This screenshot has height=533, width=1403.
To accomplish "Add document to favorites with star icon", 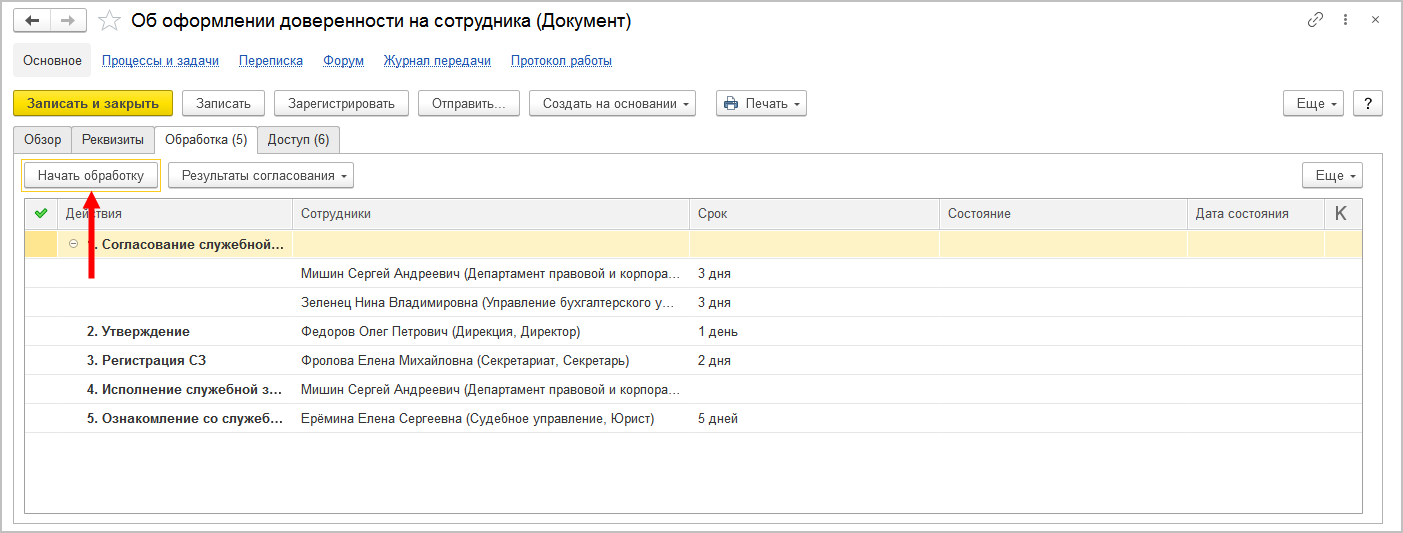I will (x=111, y=21).
